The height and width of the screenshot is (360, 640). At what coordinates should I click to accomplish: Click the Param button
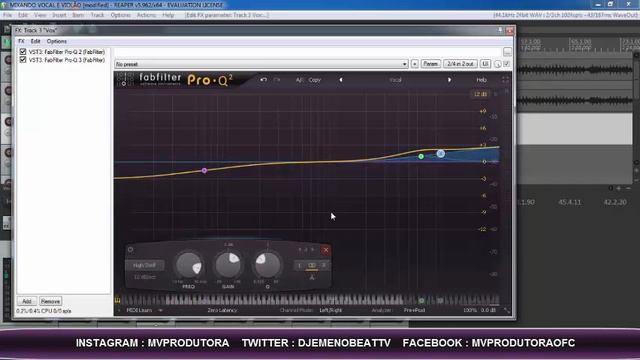pos(431,64)
